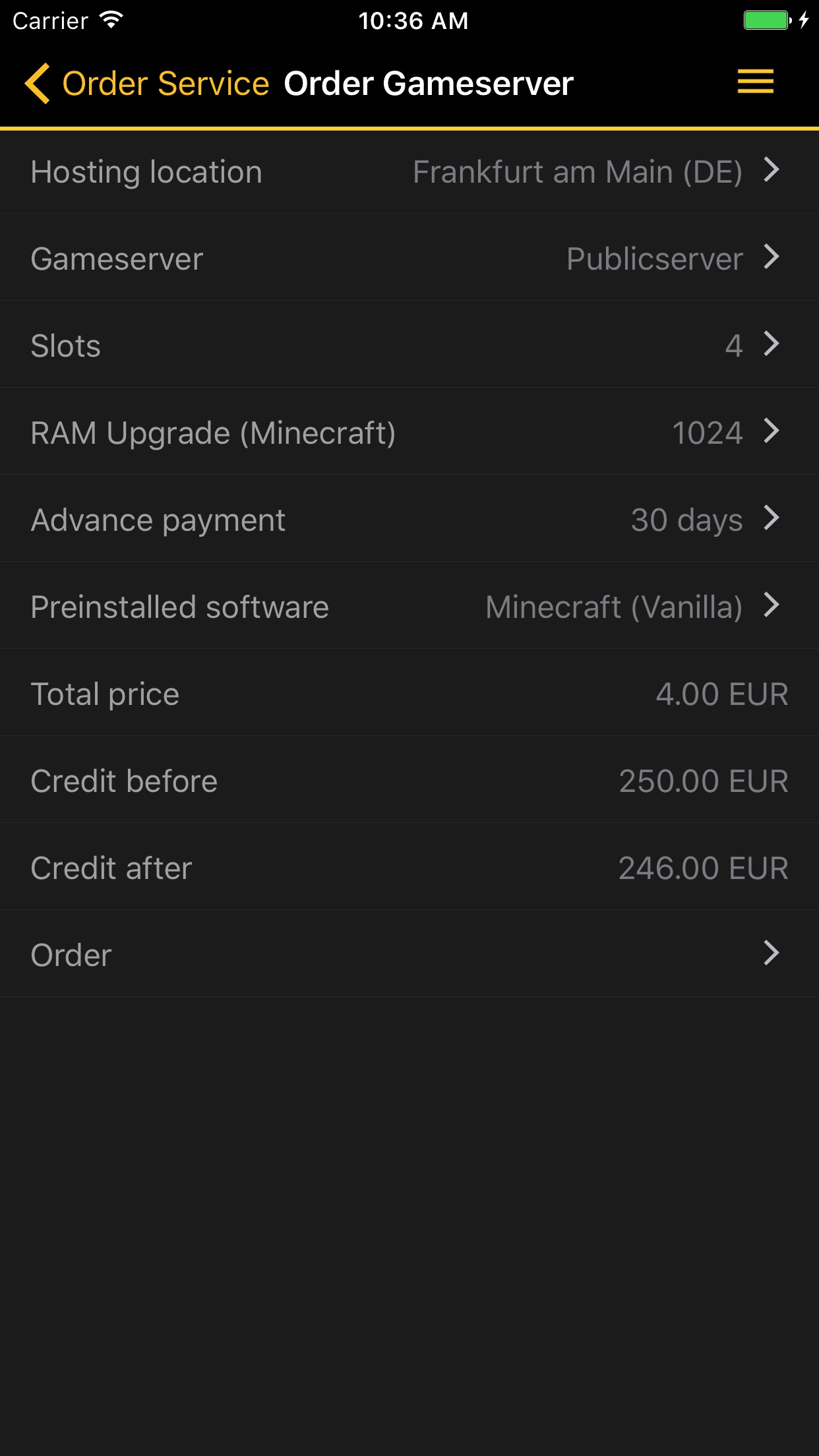Go back to Order Service
This screenshot has width=819, height=1456.
(165, 84)
